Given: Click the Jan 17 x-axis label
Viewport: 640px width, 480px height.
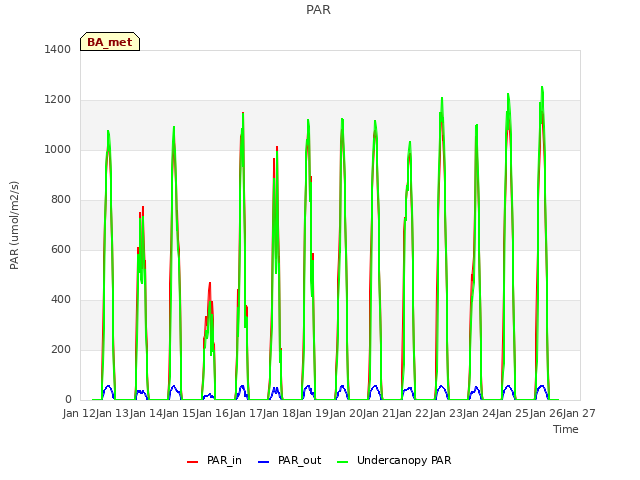Looking at the screenshot, I should pyautogui.click(x=246, y=413).
